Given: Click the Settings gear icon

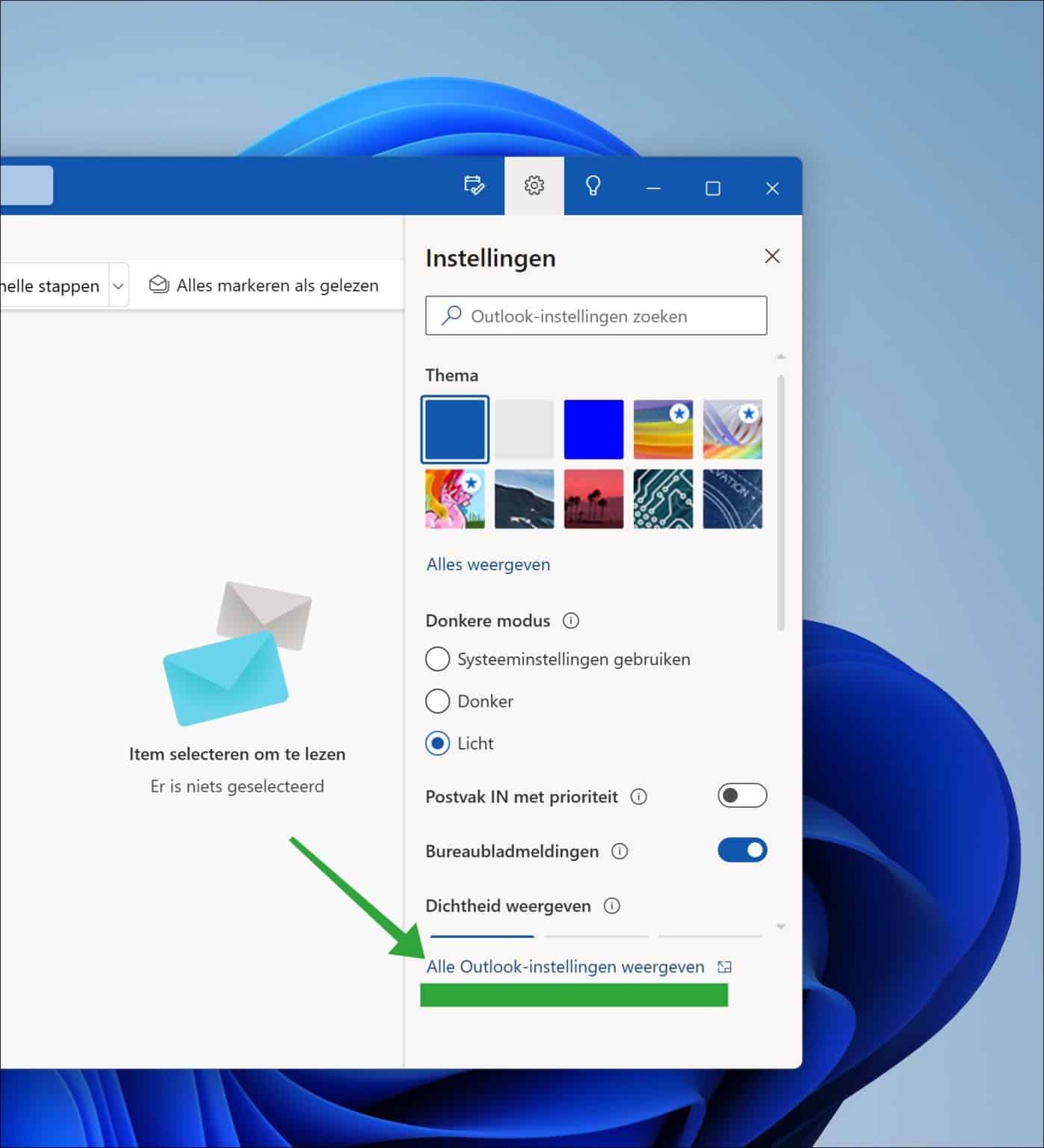Looking at the screenshot, I should 534,187.
